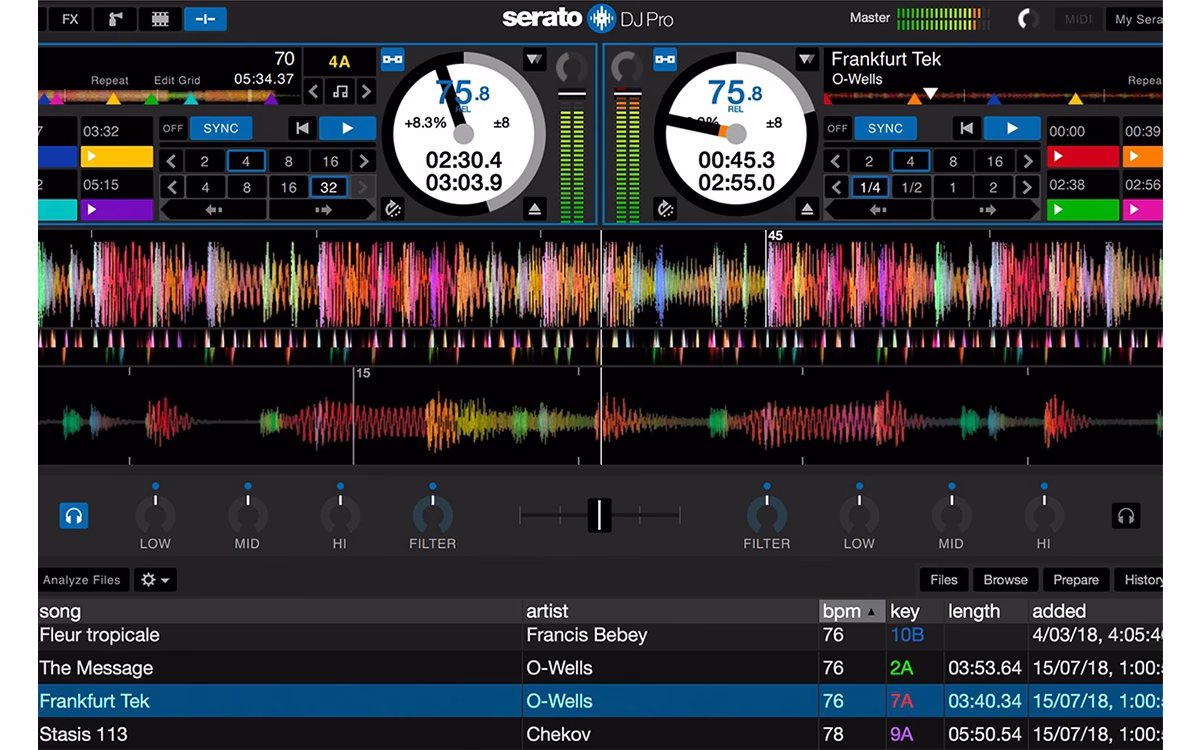
Task: Play the right deck
Action: (x=1012, y=128)
